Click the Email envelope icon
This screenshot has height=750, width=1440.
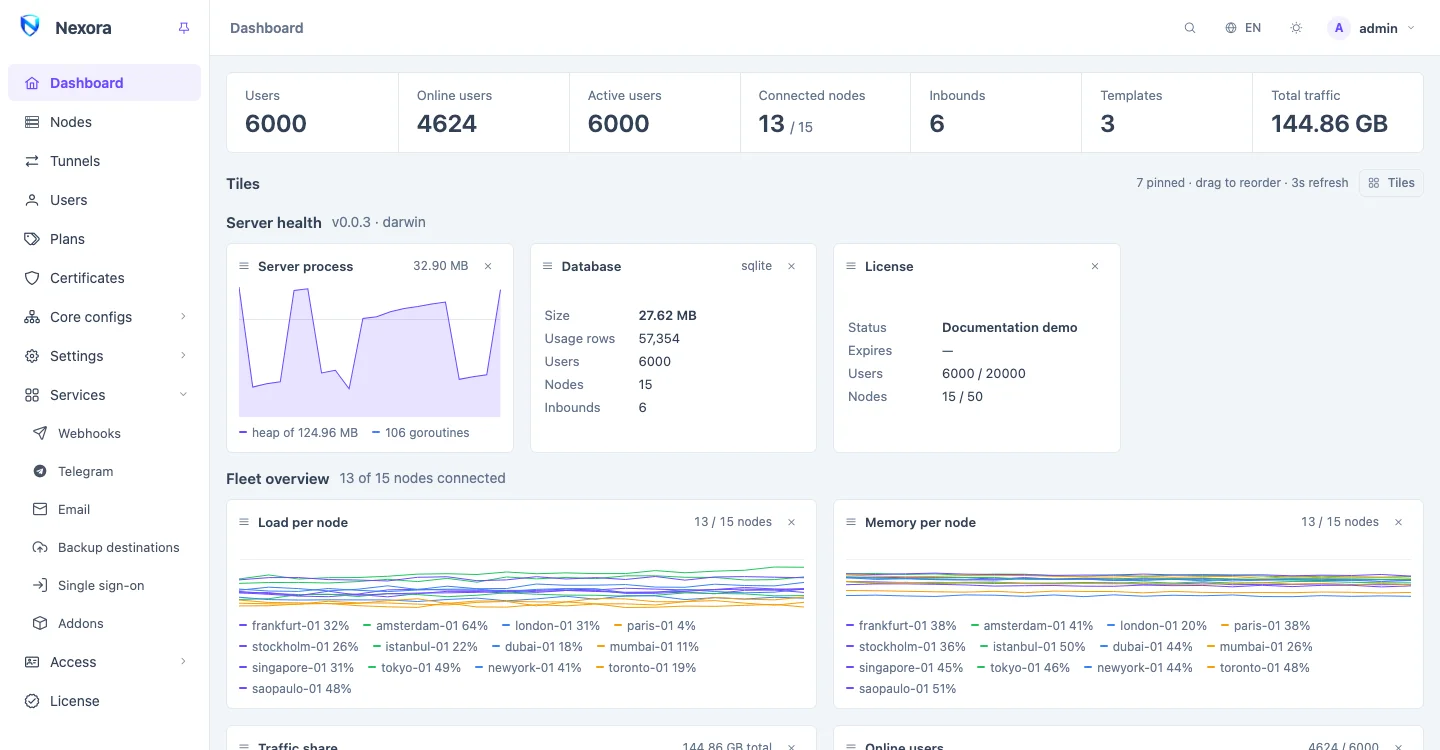[40, 509]
